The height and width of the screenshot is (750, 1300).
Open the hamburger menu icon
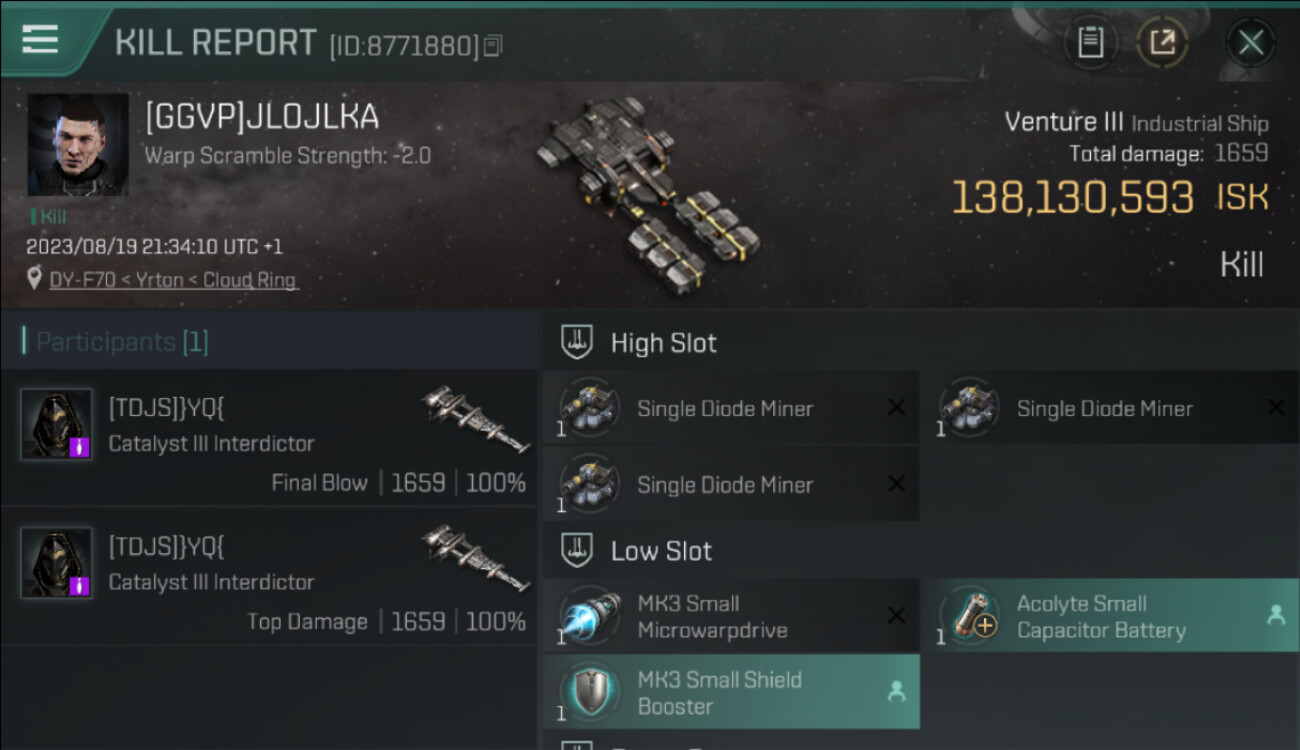point(40,39)
